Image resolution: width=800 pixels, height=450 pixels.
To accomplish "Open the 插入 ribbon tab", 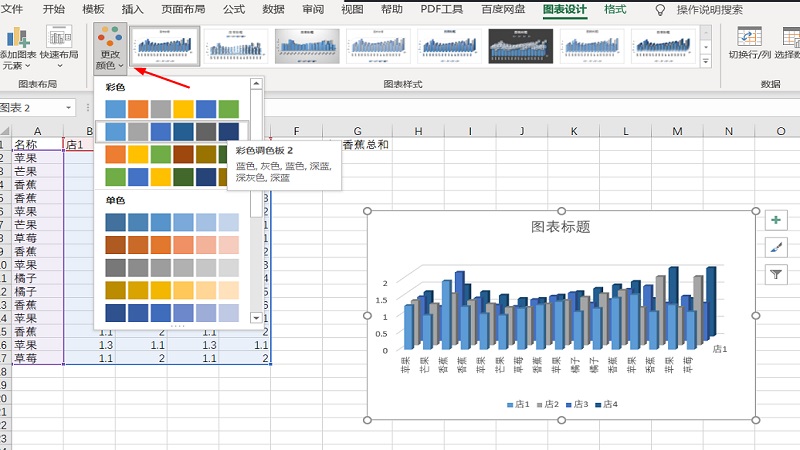I will coord(132,9).
